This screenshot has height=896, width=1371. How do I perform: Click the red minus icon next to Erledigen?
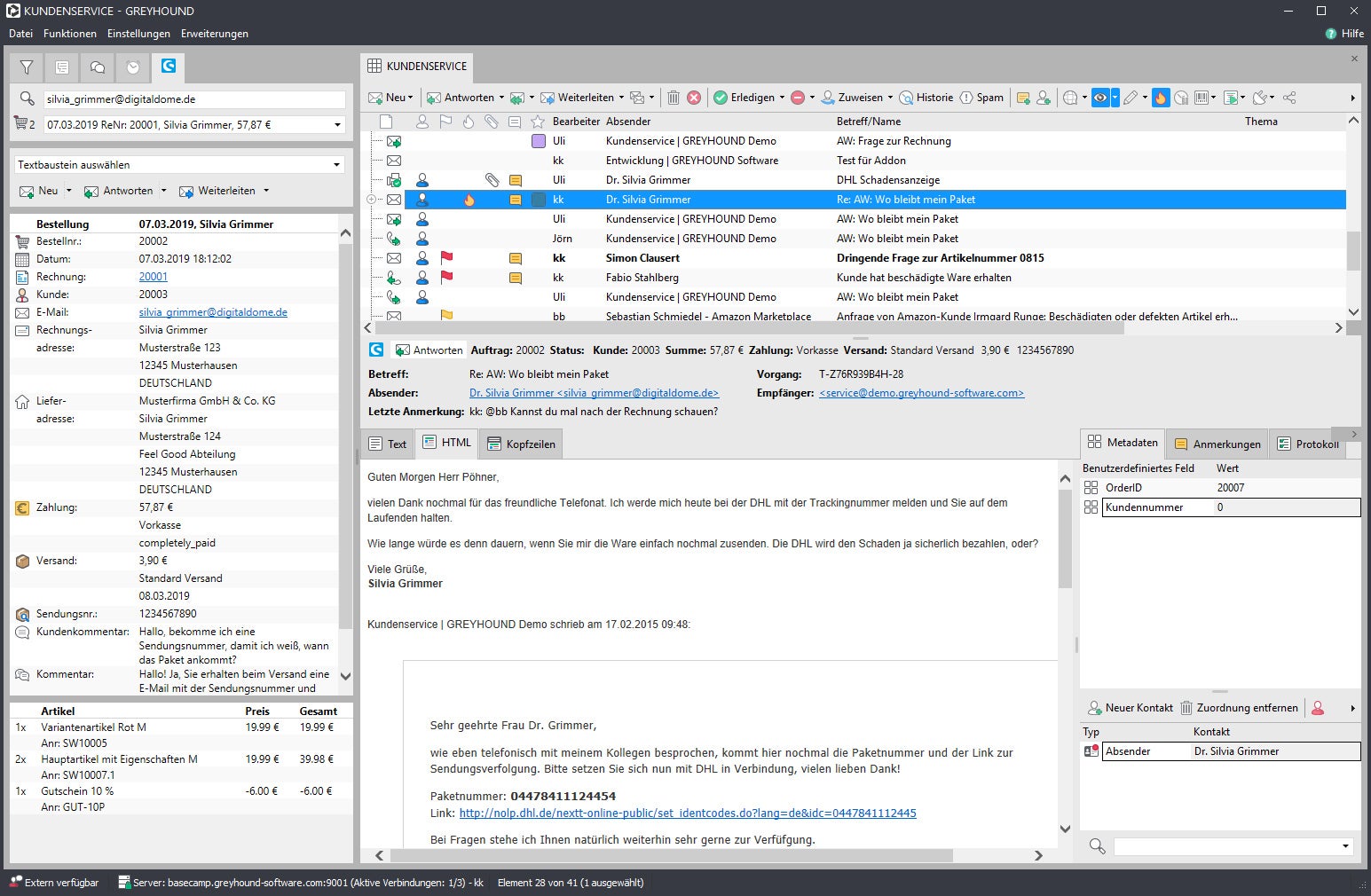pos(798,98)
